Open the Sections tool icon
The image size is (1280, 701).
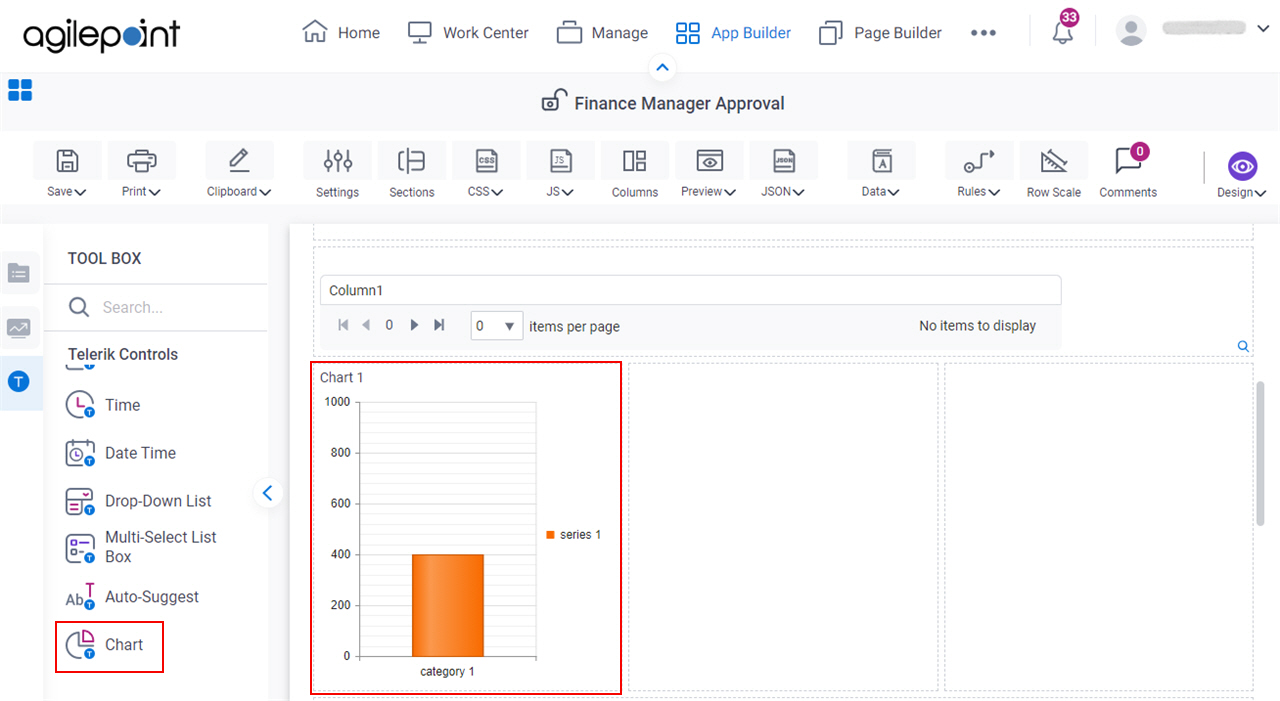(412, 160)
